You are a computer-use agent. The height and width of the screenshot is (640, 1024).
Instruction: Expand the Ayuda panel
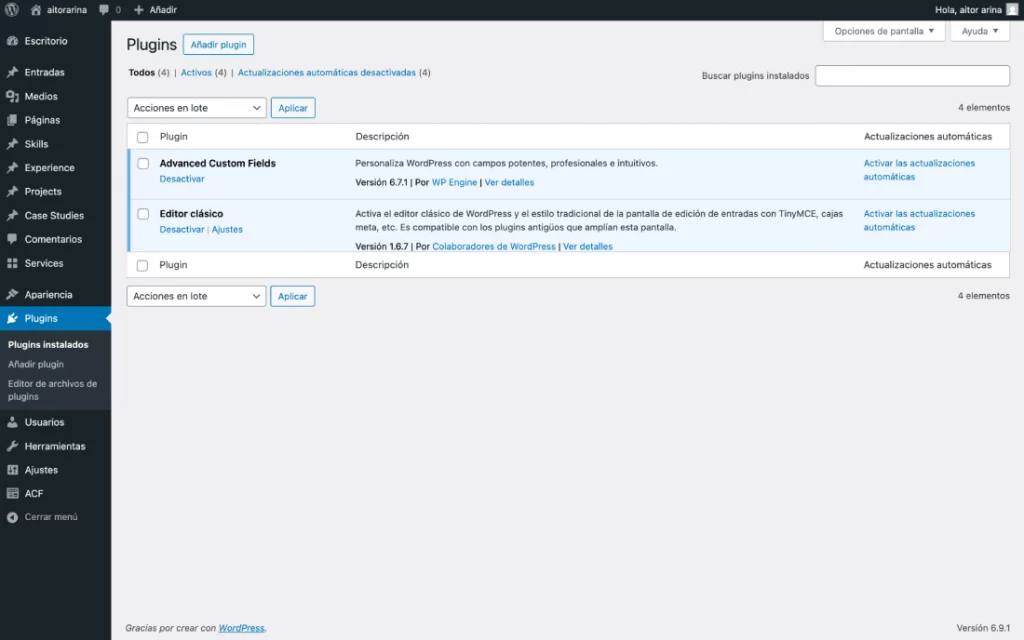979,31
